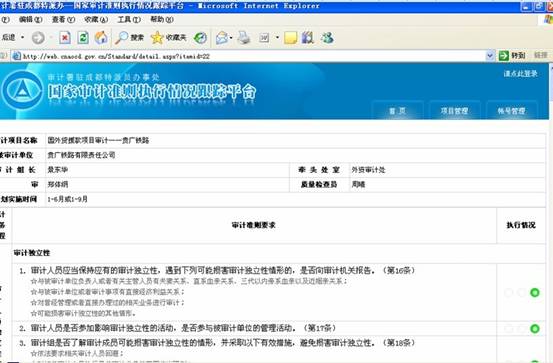Open the 查看 (View) menu
The image size is (553, 363).
63,19
